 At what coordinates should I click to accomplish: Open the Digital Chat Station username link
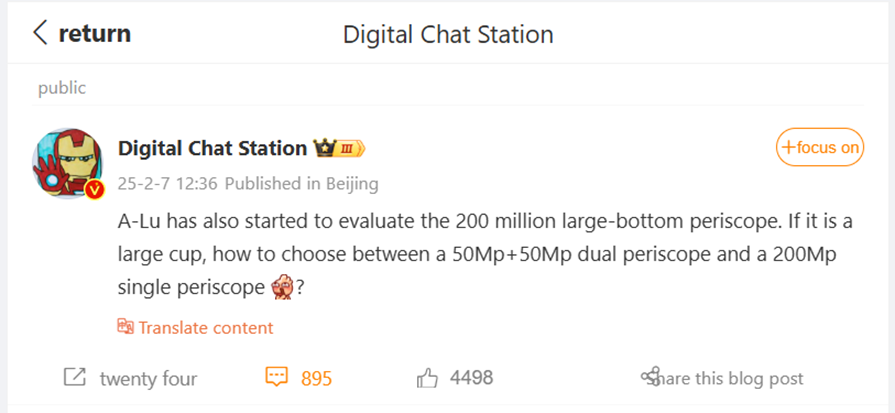coord(212,148)
